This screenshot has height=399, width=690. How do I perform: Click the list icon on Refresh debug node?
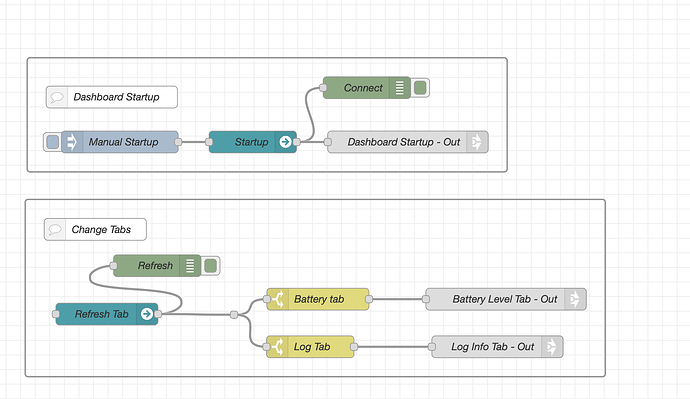(190, 266)
